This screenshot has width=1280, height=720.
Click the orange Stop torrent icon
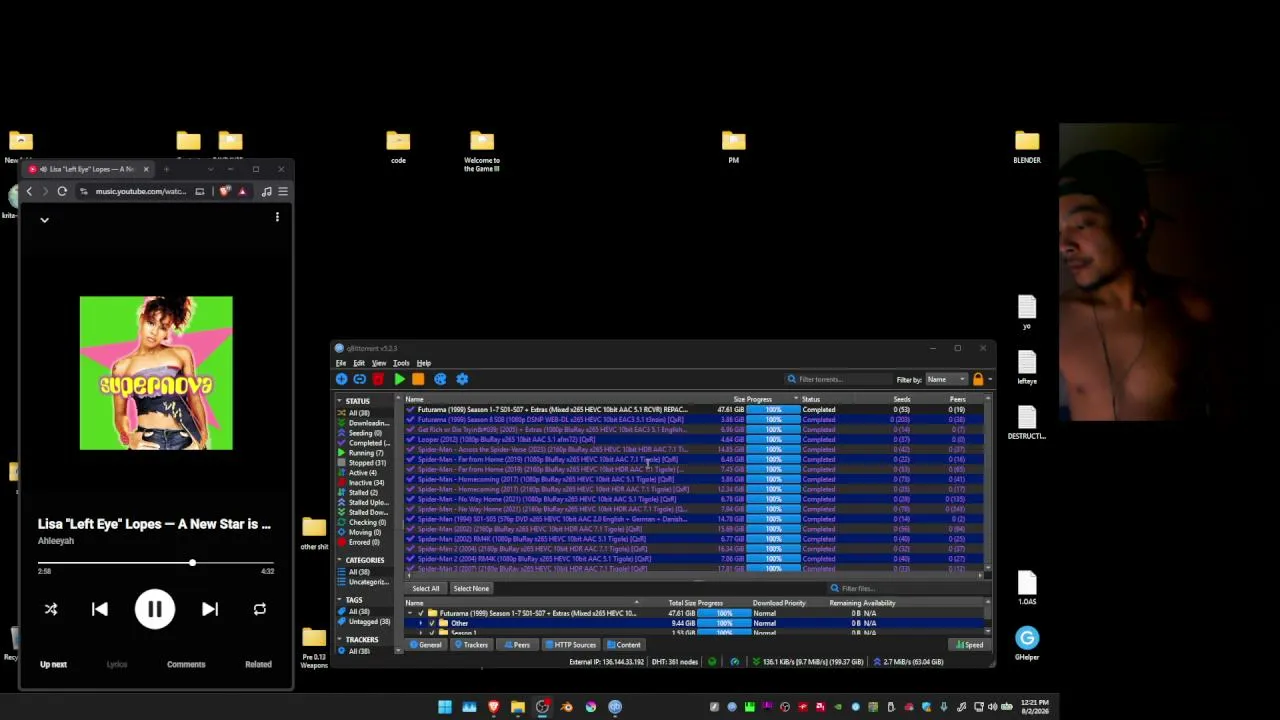[x=418, y=379]
